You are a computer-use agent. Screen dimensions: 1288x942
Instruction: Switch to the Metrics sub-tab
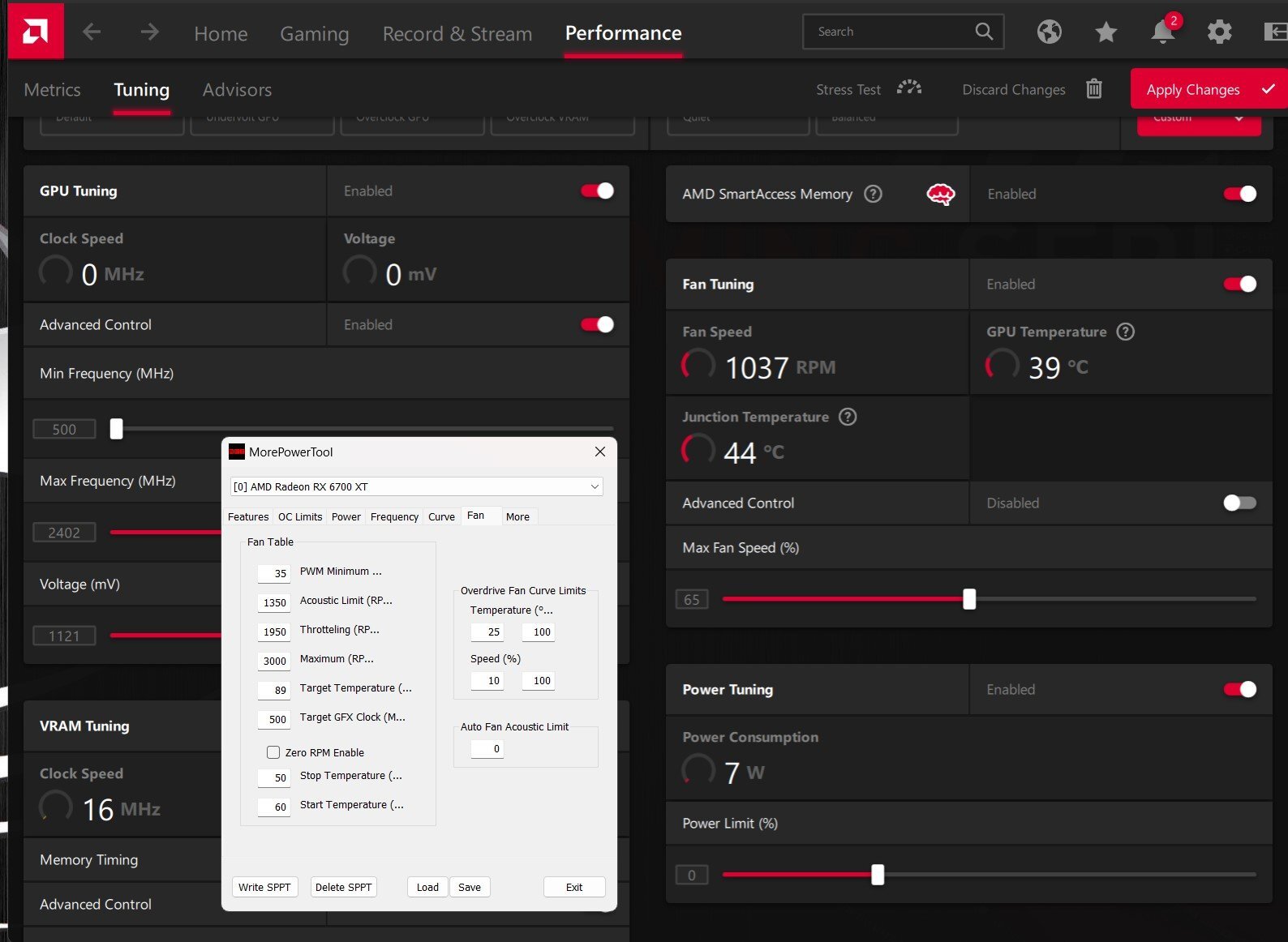53,90
